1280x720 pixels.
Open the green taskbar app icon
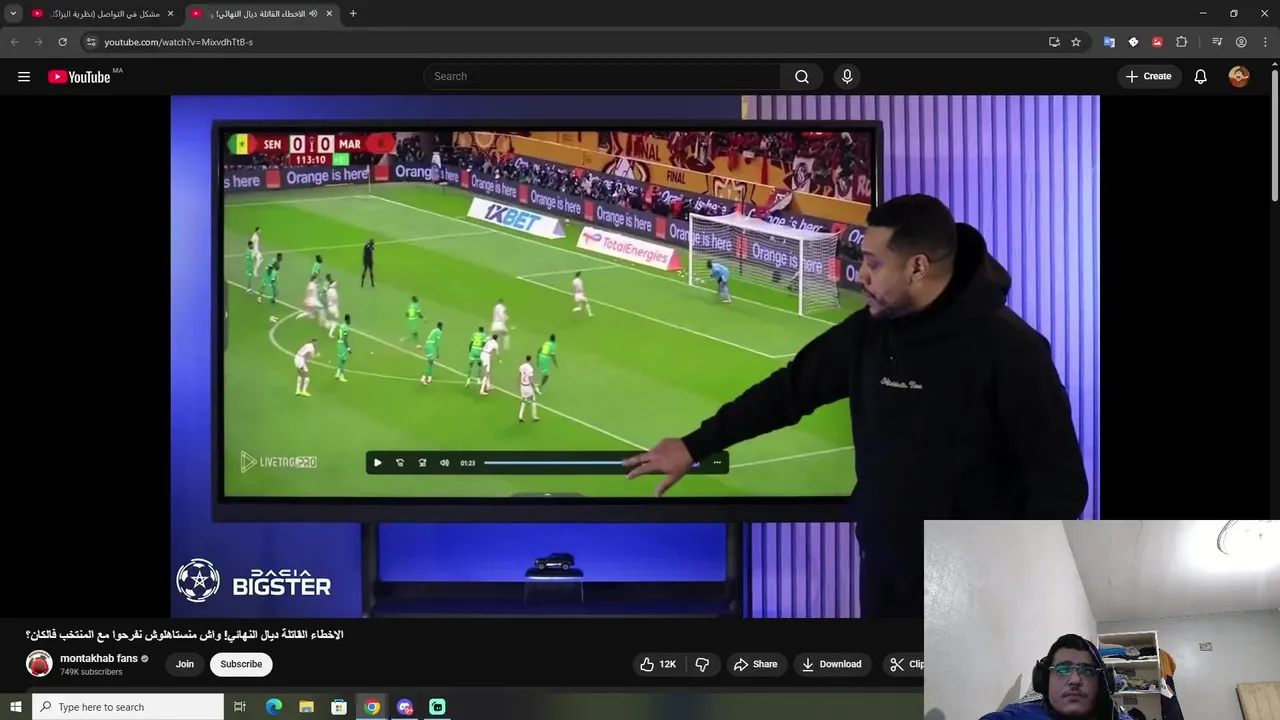pyautogui.click(x=437, y=707)
